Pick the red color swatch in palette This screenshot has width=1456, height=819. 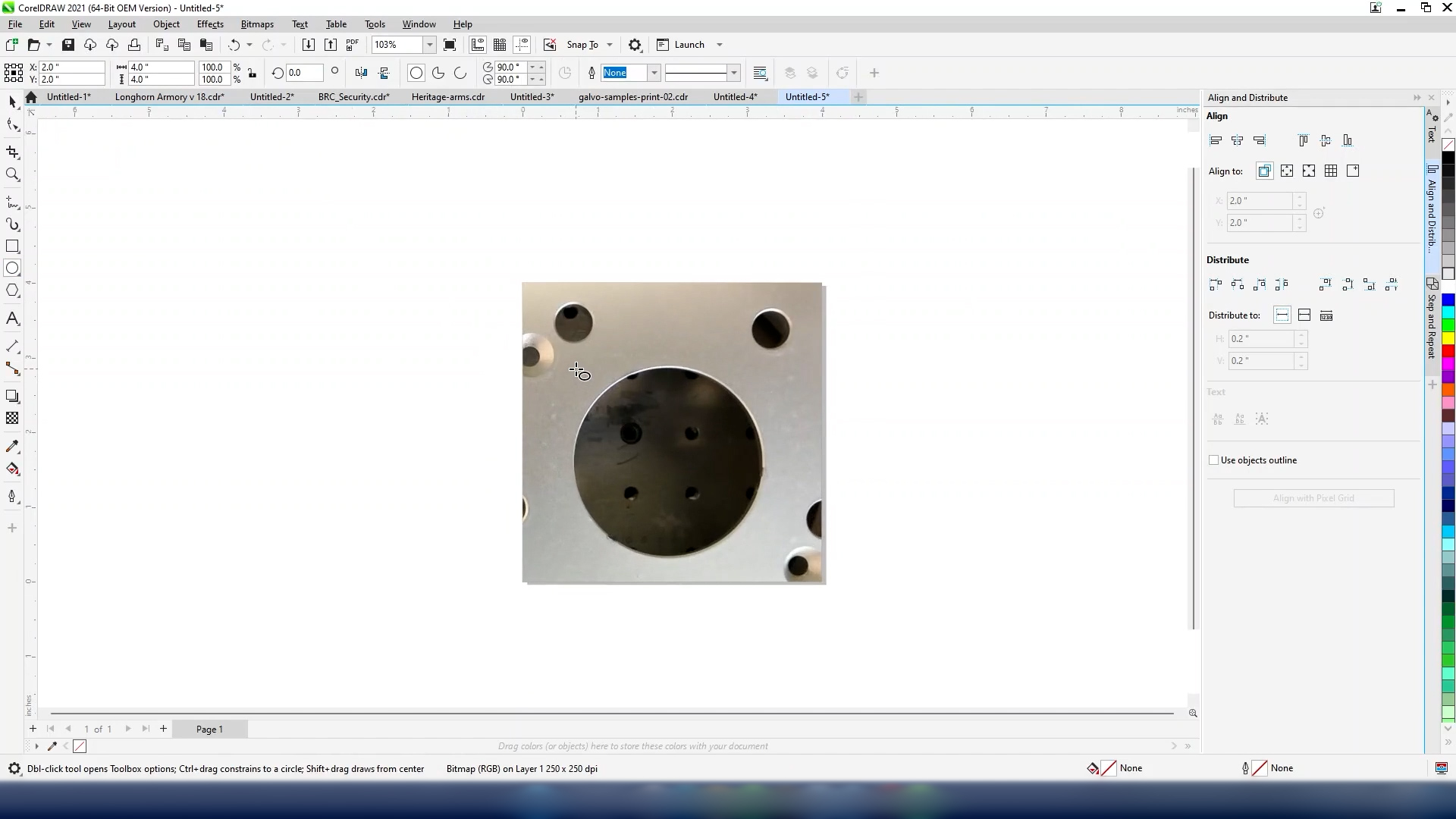tap(1448, 351)
